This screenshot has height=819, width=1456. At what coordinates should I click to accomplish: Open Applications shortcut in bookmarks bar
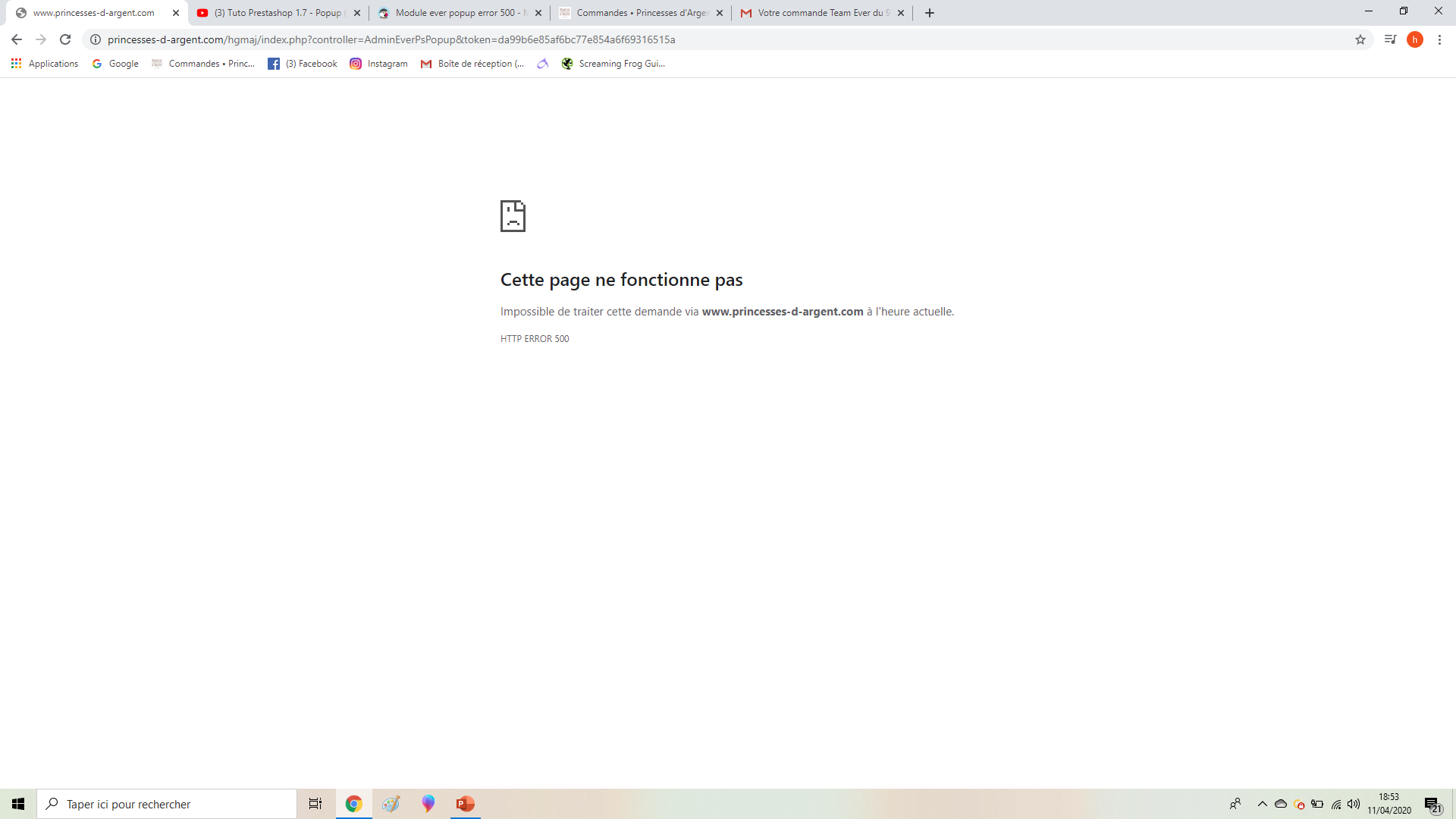coord(45,64)
